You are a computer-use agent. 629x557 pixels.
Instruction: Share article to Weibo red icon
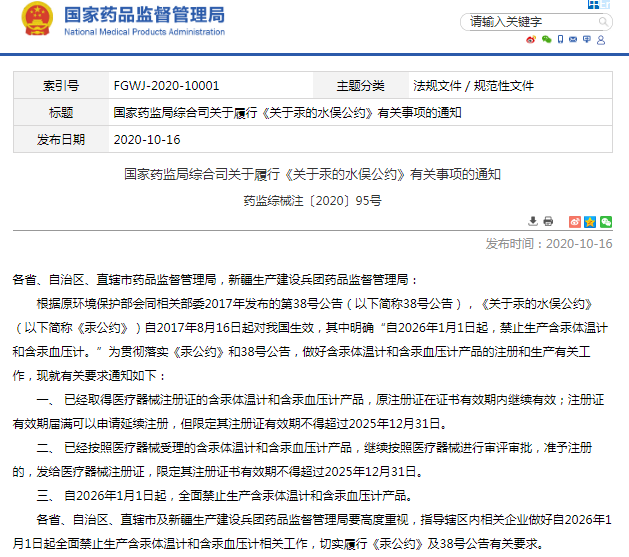575,222
